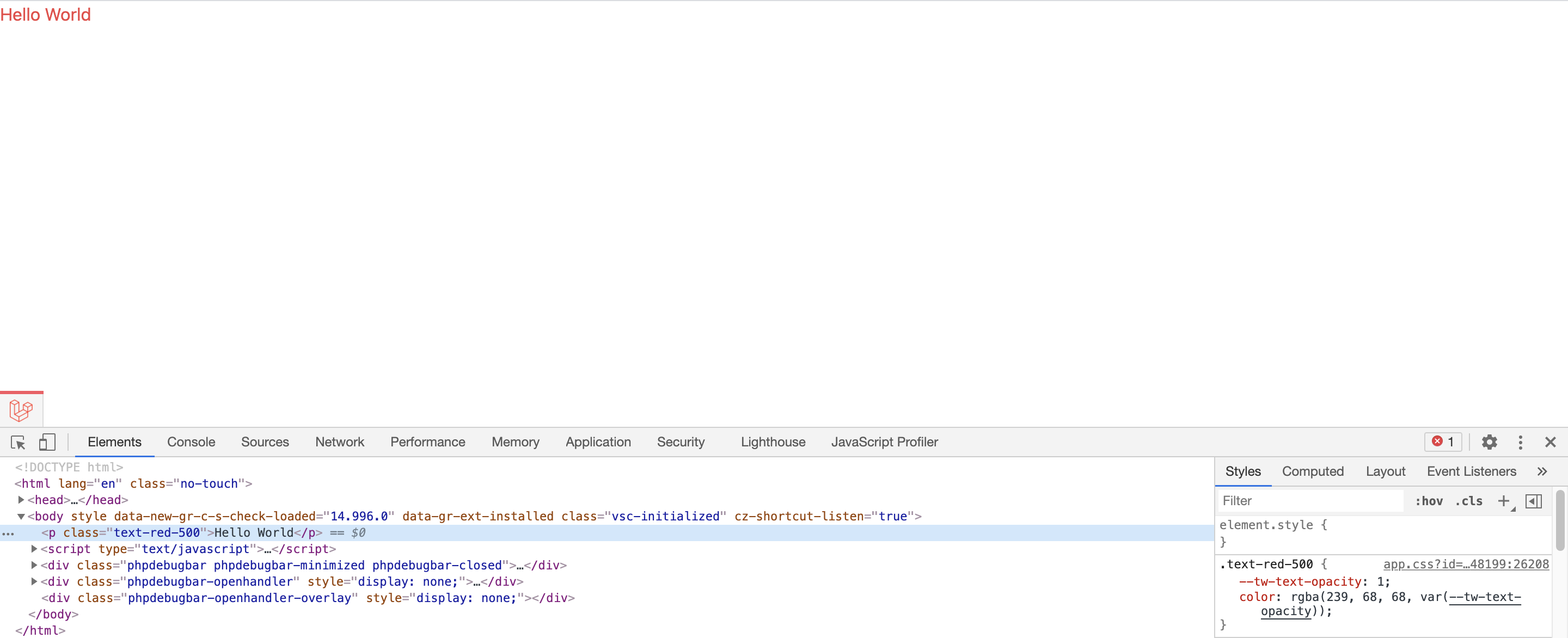
Task: Open app.css source link for .text-red-500
Action: (1466, 564)
